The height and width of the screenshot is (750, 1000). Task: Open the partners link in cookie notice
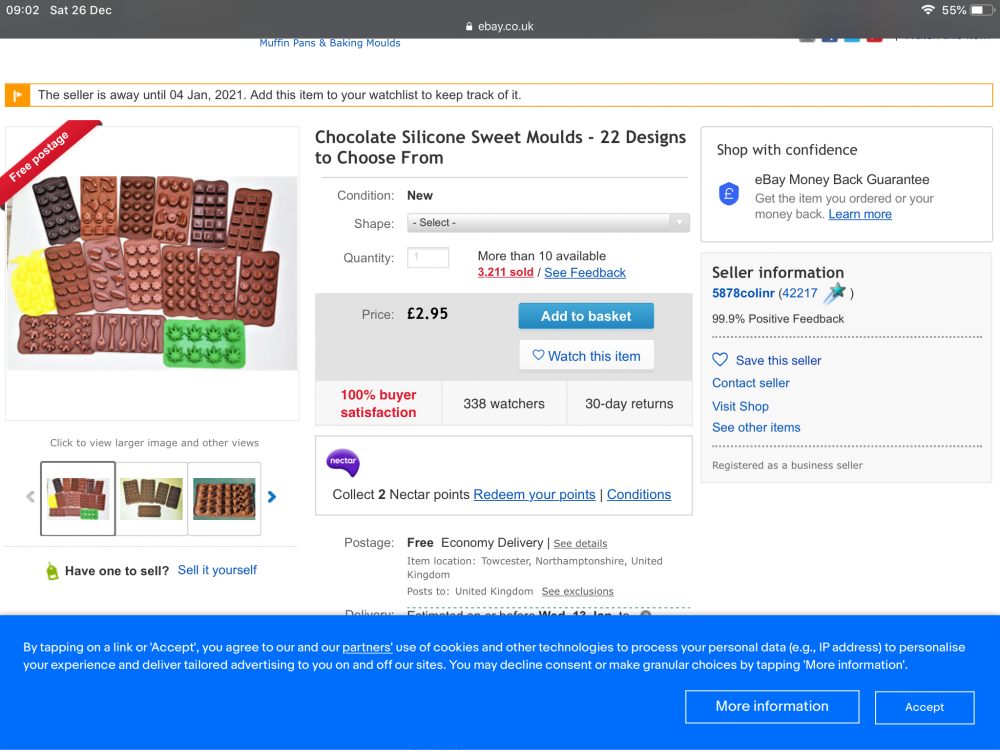[x=367, y=647]
